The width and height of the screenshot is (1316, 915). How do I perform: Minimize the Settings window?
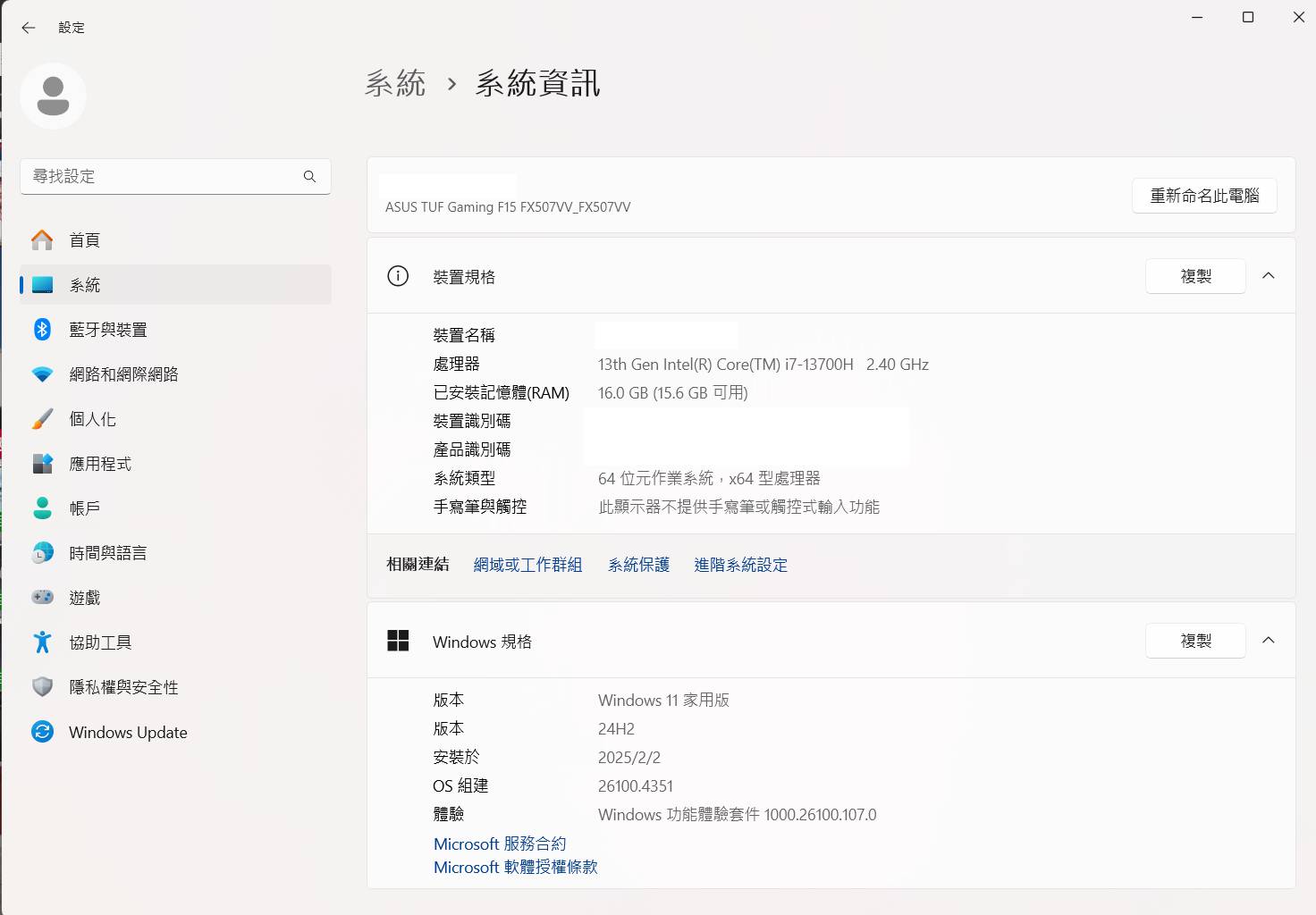pos(1198,17)
